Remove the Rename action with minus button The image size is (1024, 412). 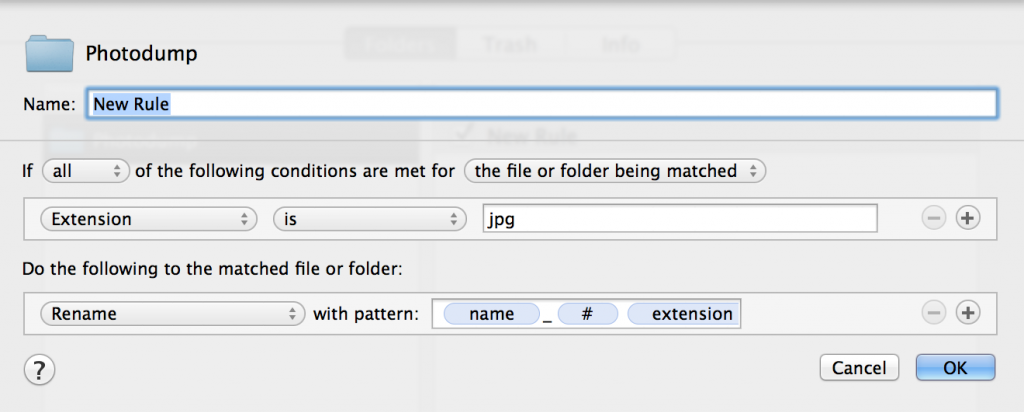(x=934, y=313)
